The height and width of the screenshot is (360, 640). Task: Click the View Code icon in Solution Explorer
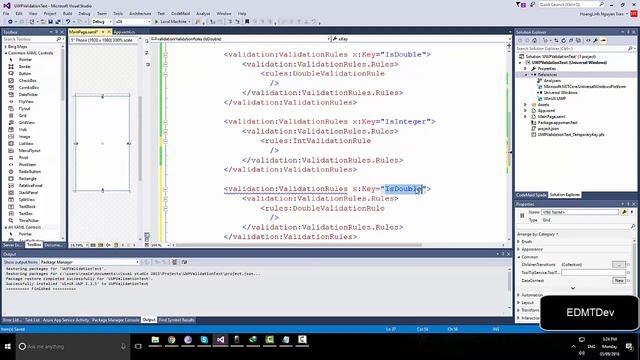click(x=588, y=40)
